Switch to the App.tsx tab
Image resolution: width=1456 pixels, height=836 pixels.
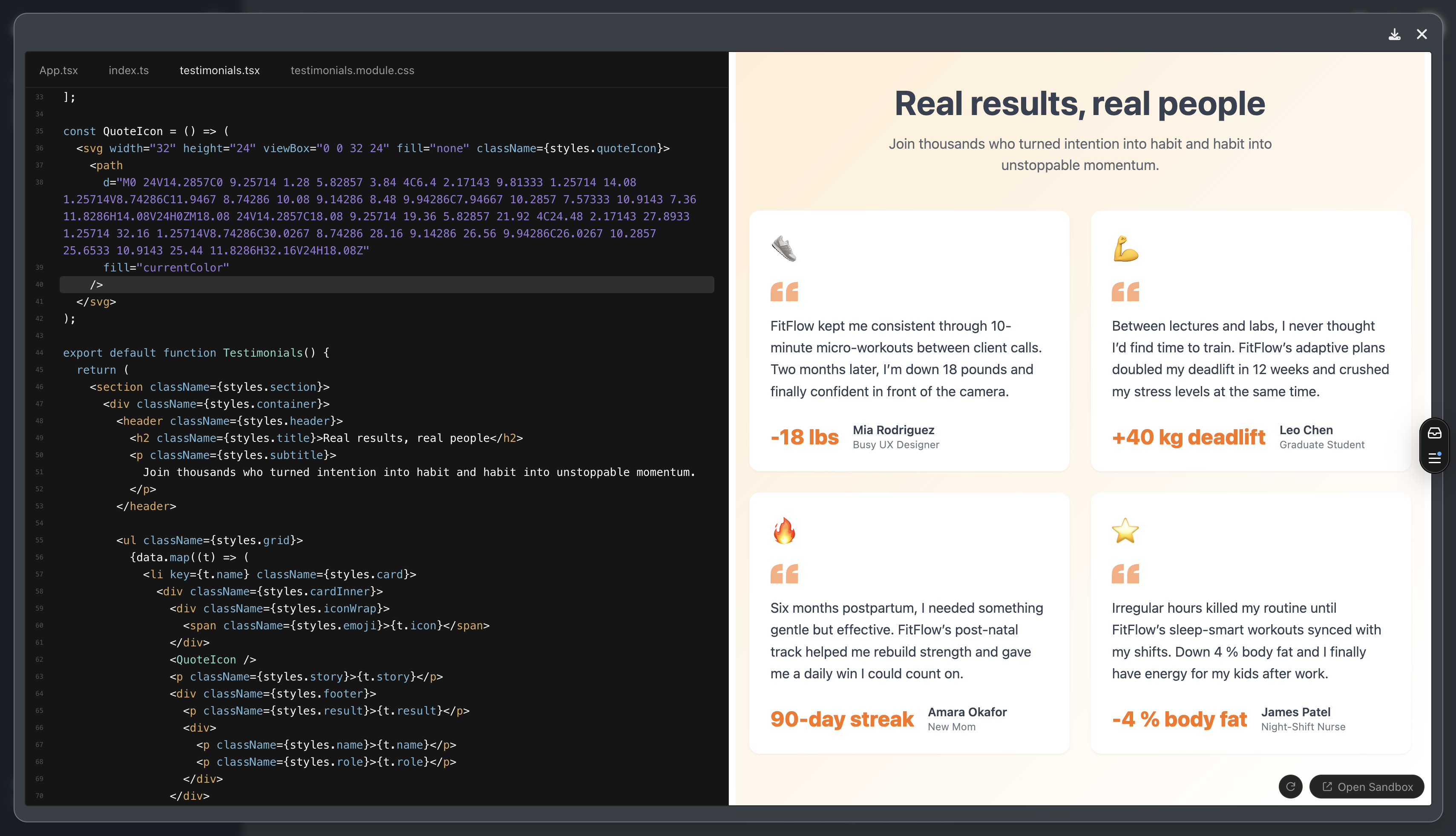pos(58,70)
